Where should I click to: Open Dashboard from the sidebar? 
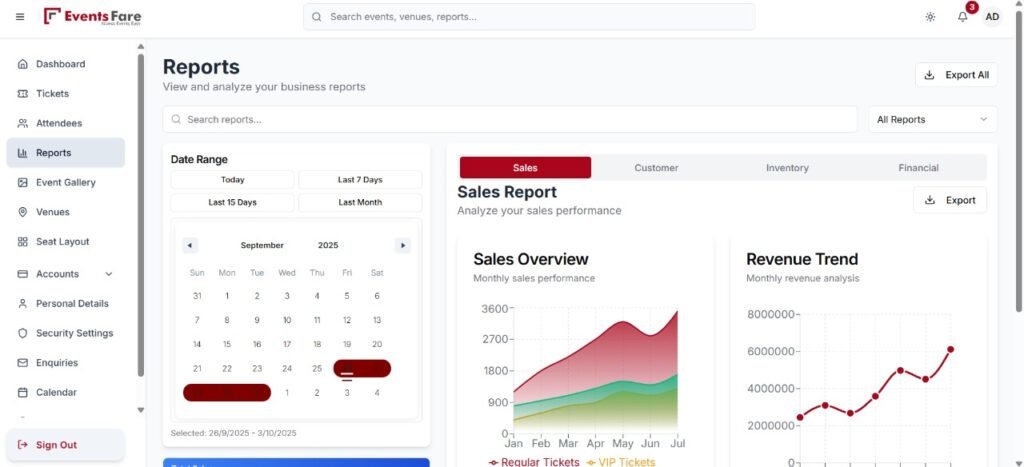tap(60, 64)
